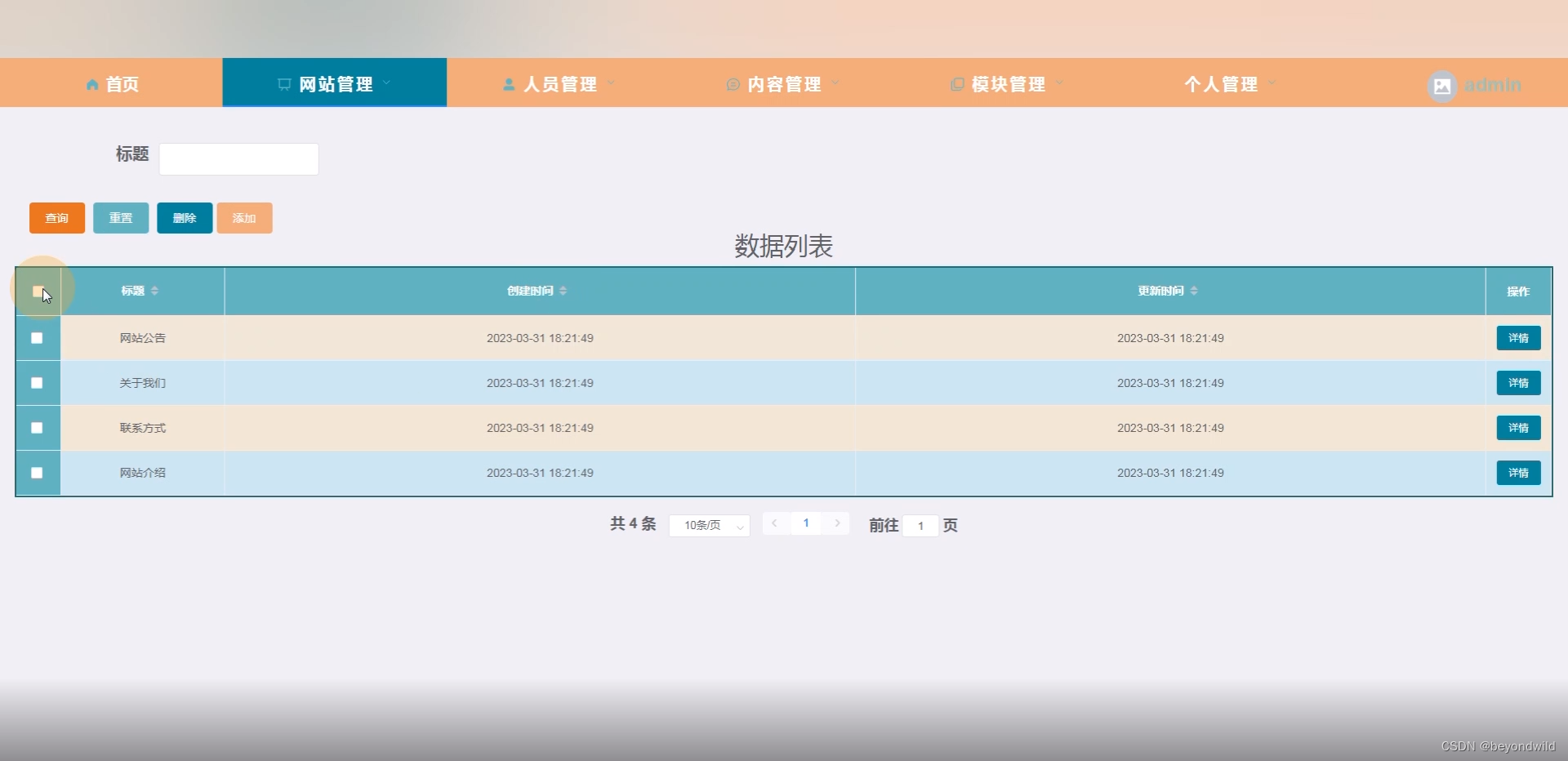Check the checkbox for the 联系方式 row
Screen dimensions: 1568x761
(x=36, y=427)
